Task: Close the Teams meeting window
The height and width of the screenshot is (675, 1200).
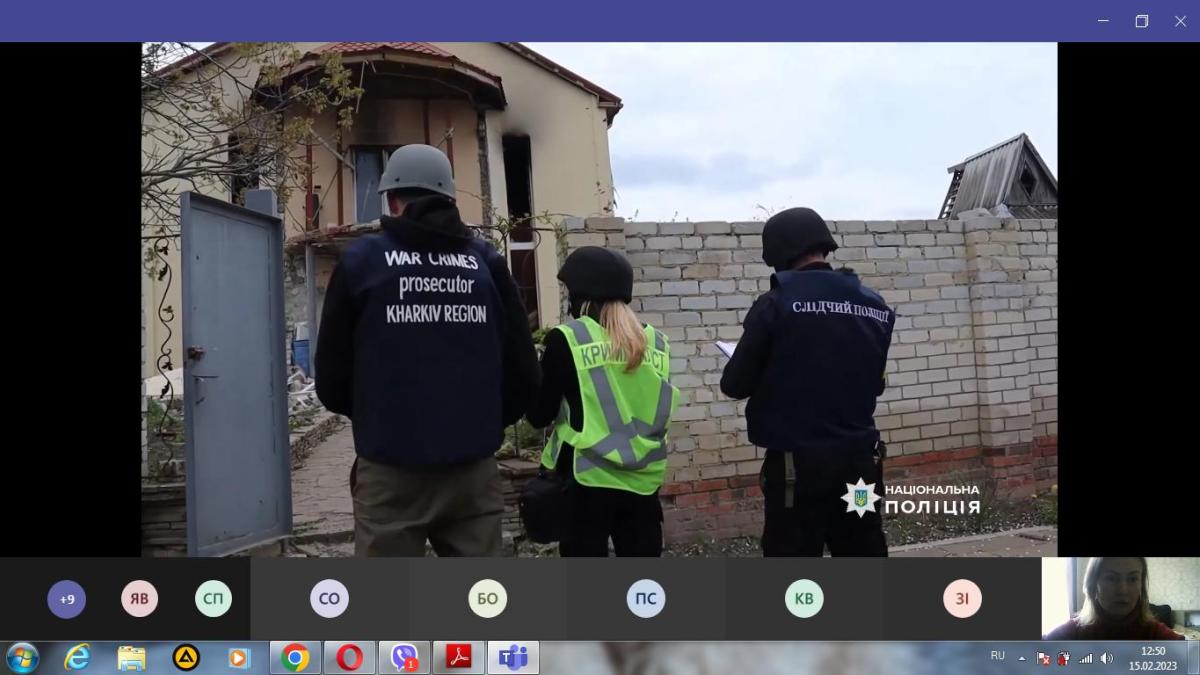Action: 1180,21
